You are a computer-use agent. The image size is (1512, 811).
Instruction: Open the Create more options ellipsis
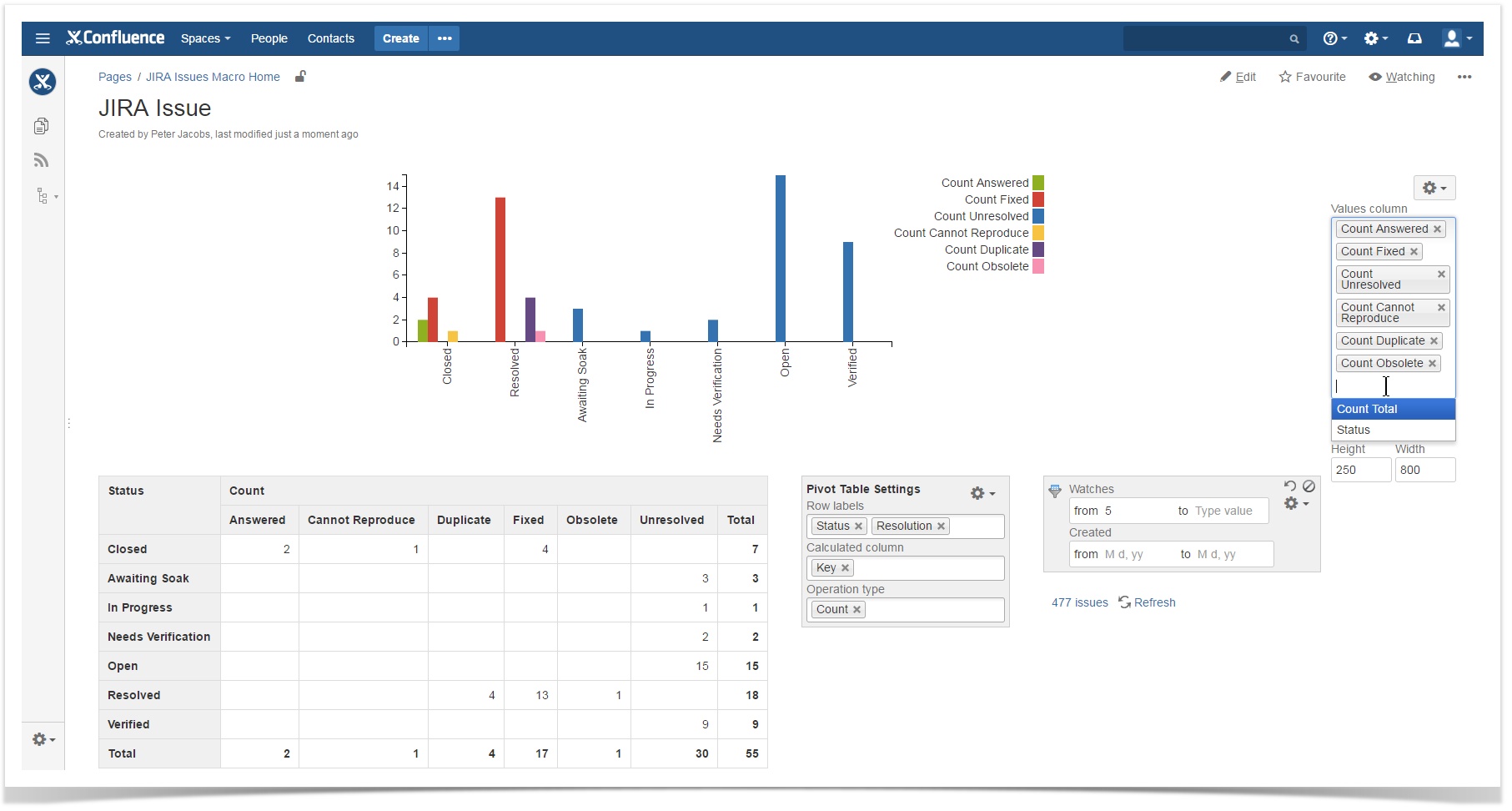pyautogui.click(x=445, y=38)
